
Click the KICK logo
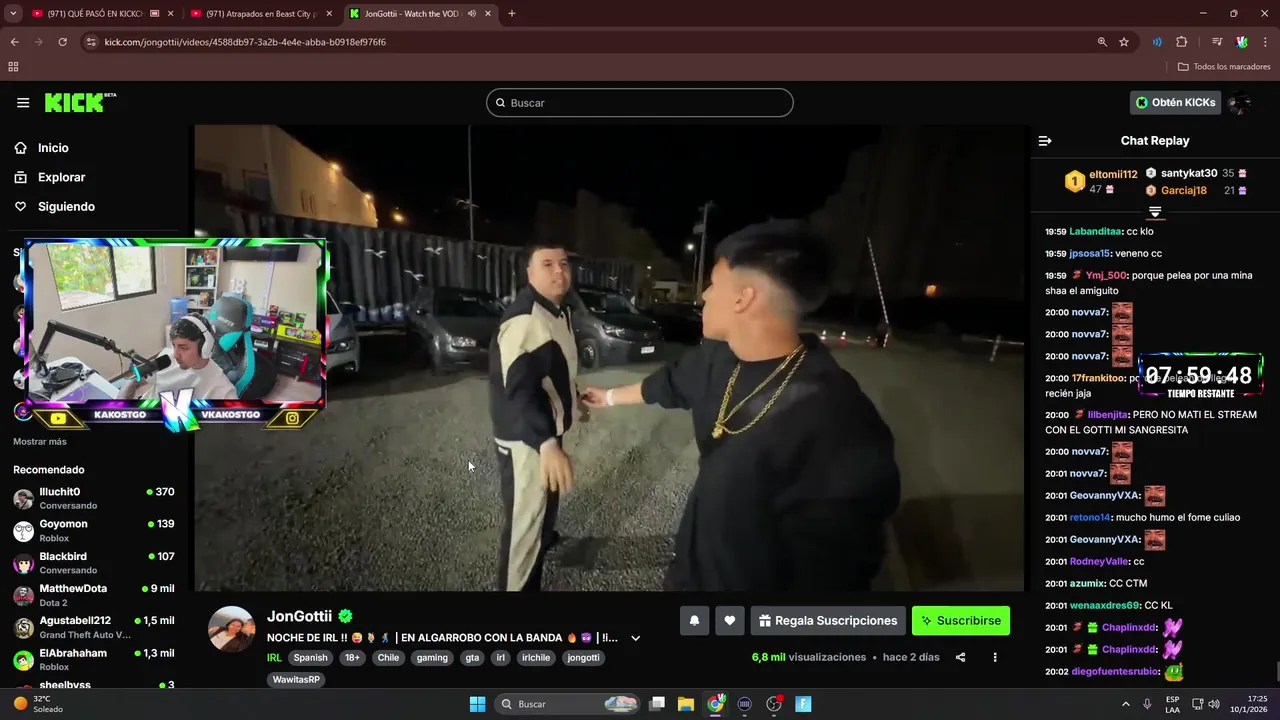point(80,102)
